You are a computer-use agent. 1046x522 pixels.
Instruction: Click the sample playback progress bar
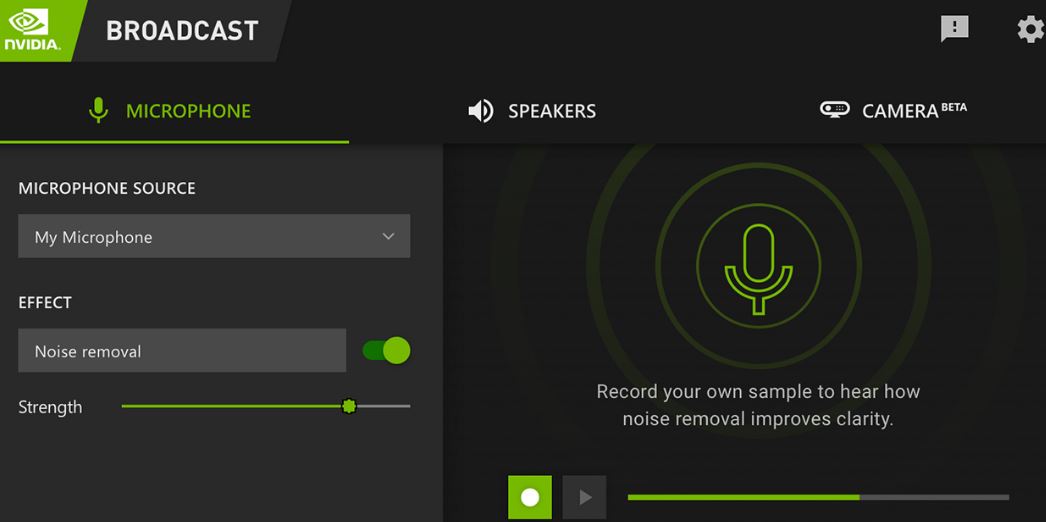pos(818,497)
